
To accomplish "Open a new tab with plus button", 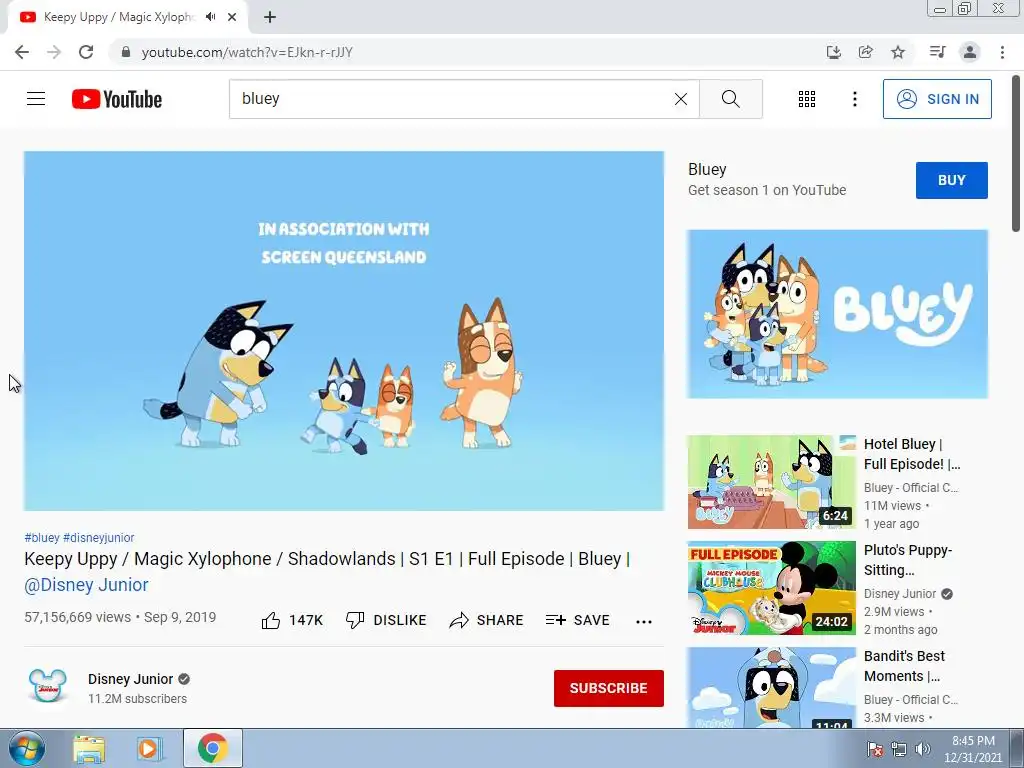I will [x=270, y=17].
